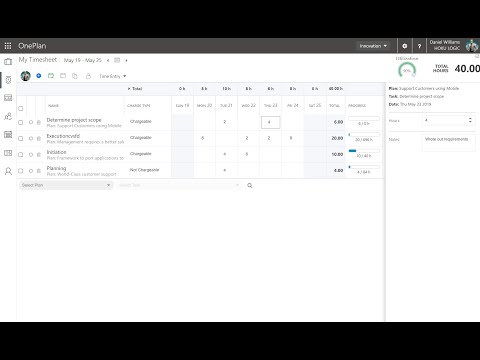This screenshot has height=360, width=480.
Task: Toggle circle status on Planning row
Action: 31,171
